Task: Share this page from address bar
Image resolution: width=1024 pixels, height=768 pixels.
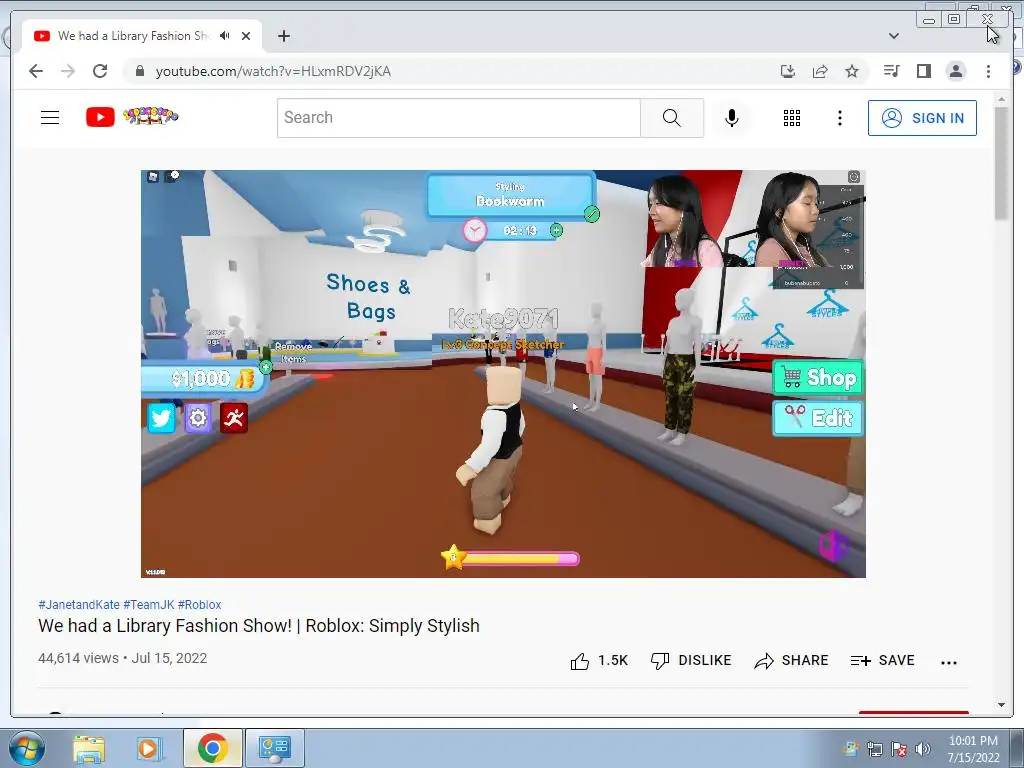Action: [820, 71]
